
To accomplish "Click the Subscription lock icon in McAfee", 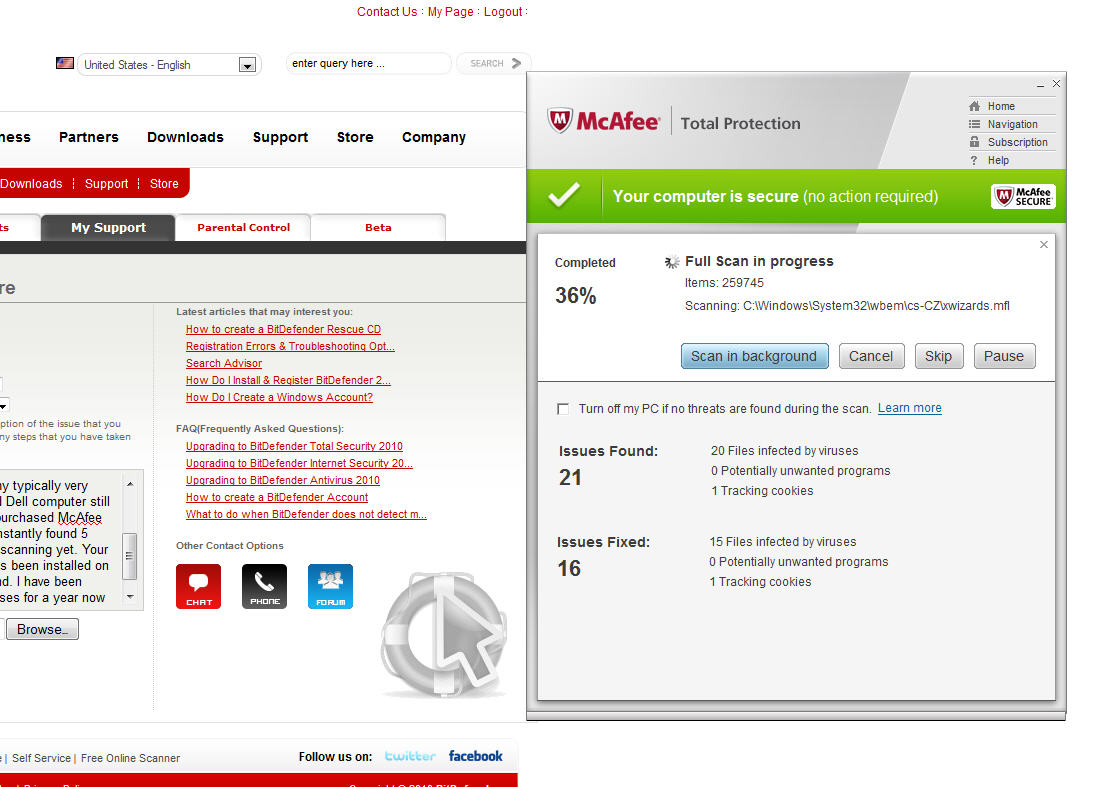I will (x=975, y=142).
